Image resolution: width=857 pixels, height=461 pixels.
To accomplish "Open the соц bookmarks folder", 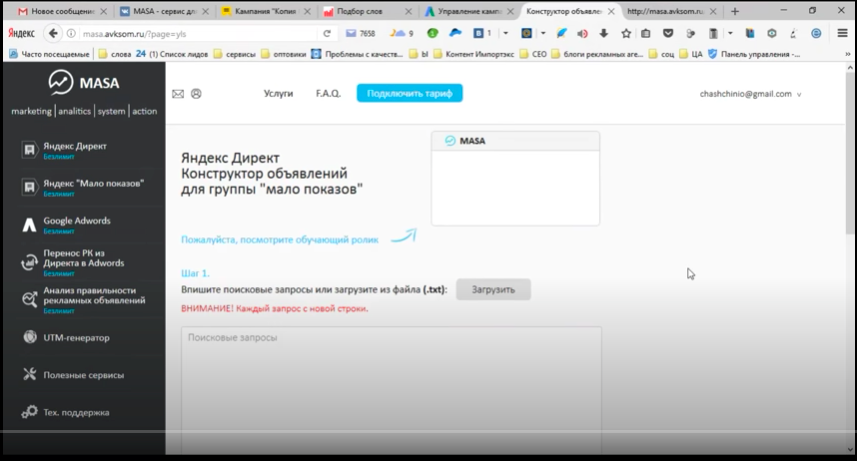I will 661,54.
